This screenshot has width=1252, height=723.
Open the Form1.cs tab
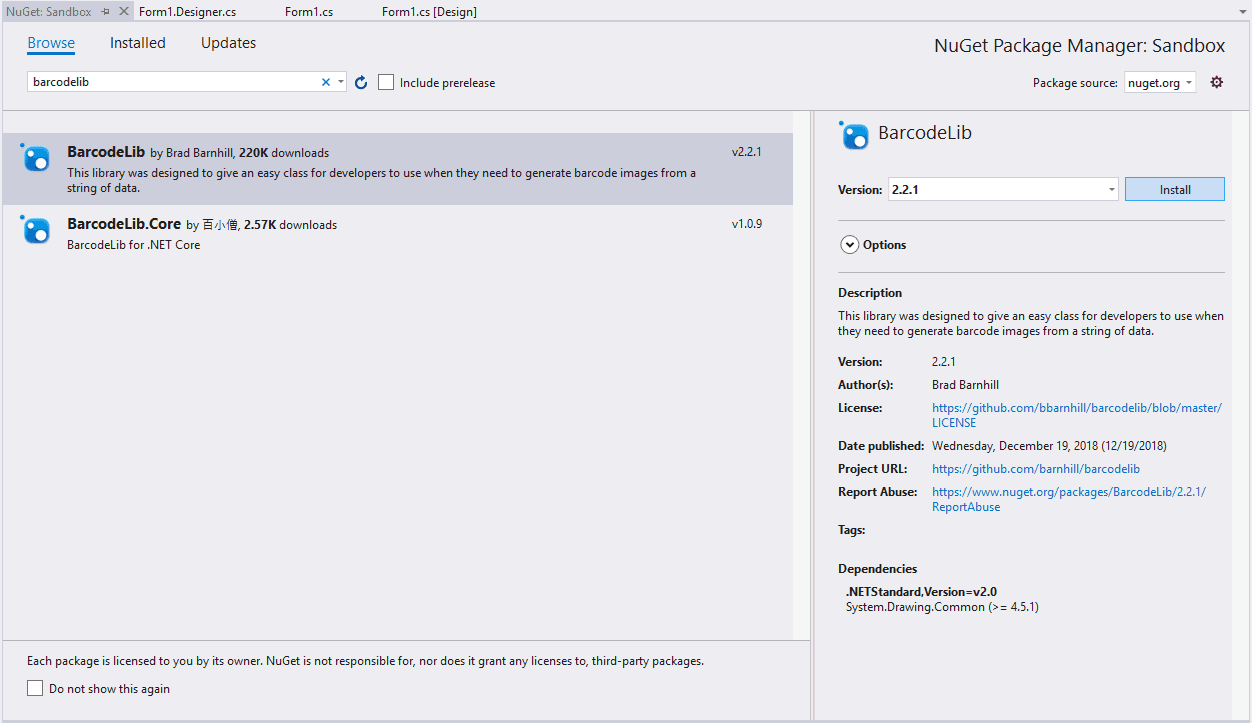(x=309, y=12)
